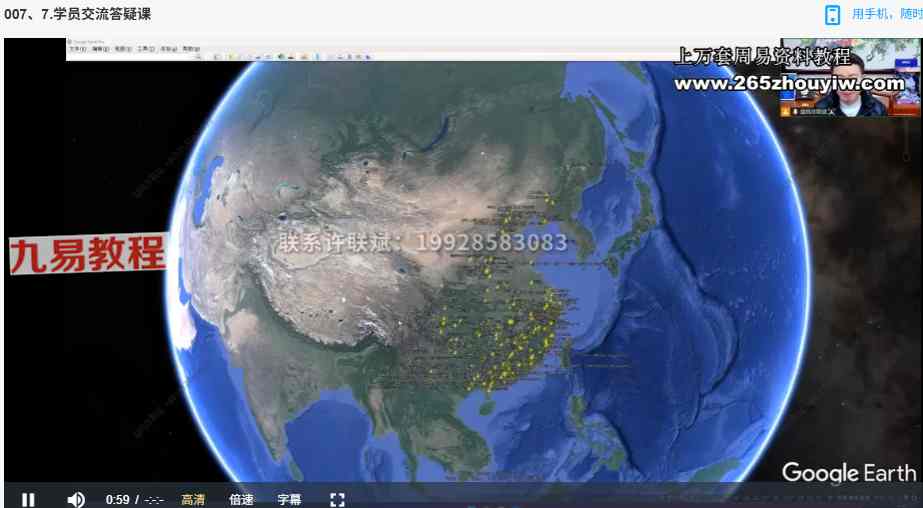Open the 高清 video quality options
Image resolution: width=923 pixels, height=508 pixels.
tap(193, 499)
